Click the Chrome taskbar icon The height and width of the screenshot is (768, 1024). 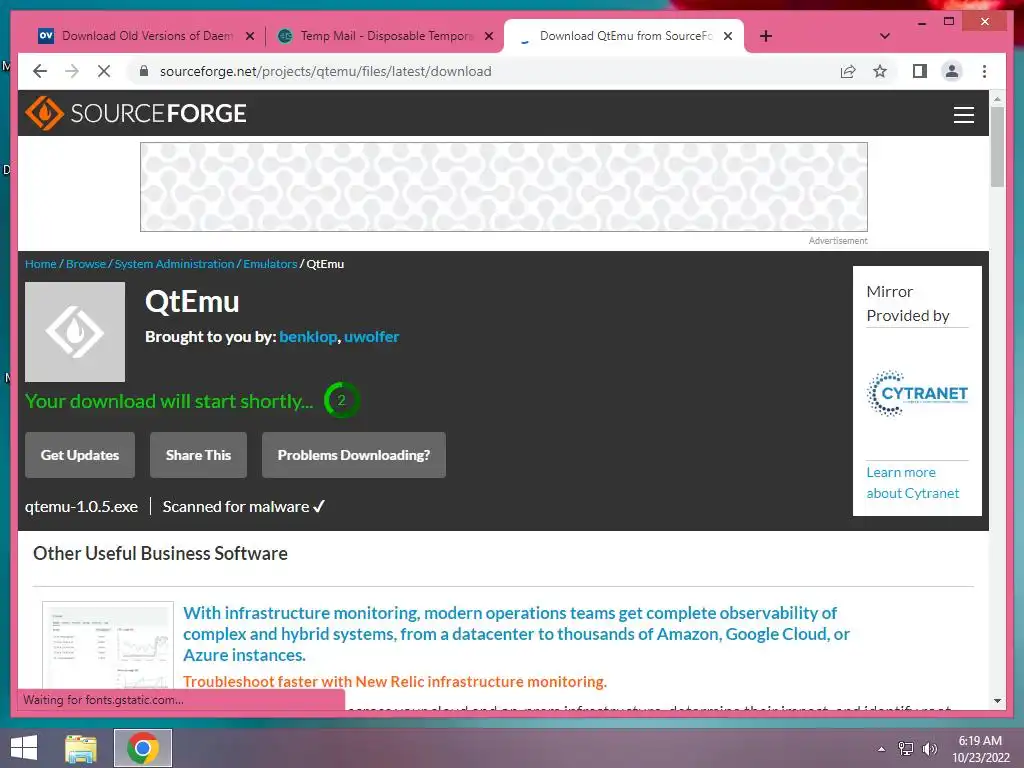click(x=142, y=748)
